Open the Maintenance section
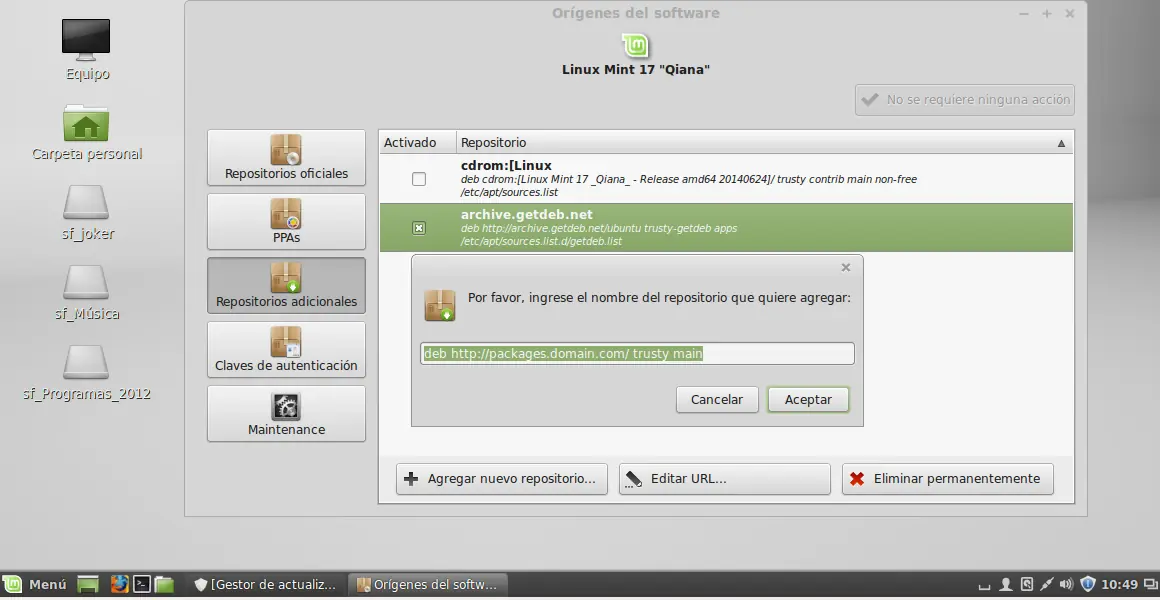 point(286,414)
